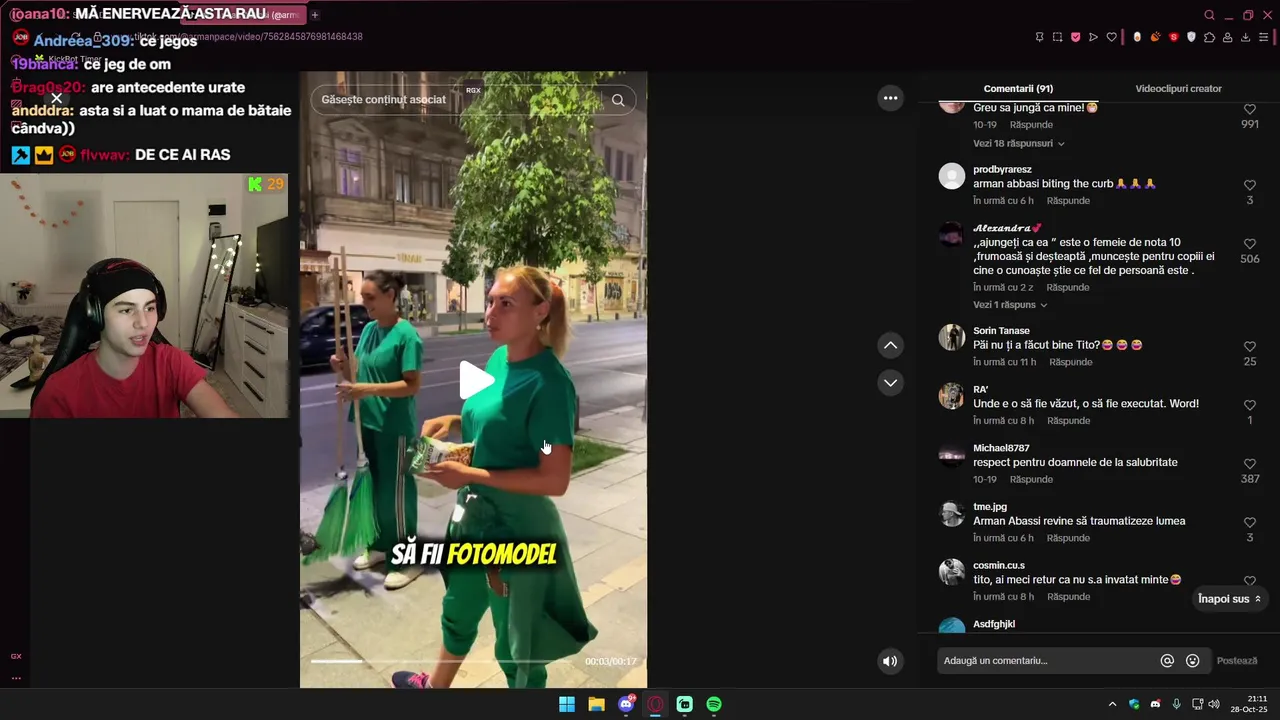Go to the previous video with up arrow
Viewport: 1280px width, 720px height.
890,345
